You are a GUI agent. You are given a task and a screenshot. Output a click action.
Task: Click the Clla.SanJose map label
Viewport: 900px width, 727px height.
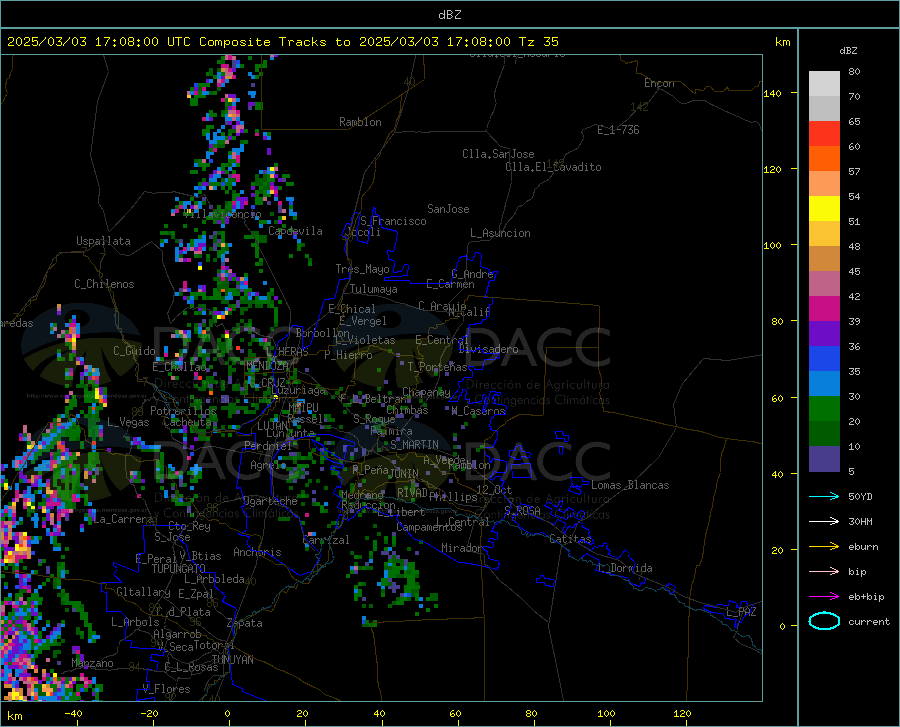coord(498,154)
